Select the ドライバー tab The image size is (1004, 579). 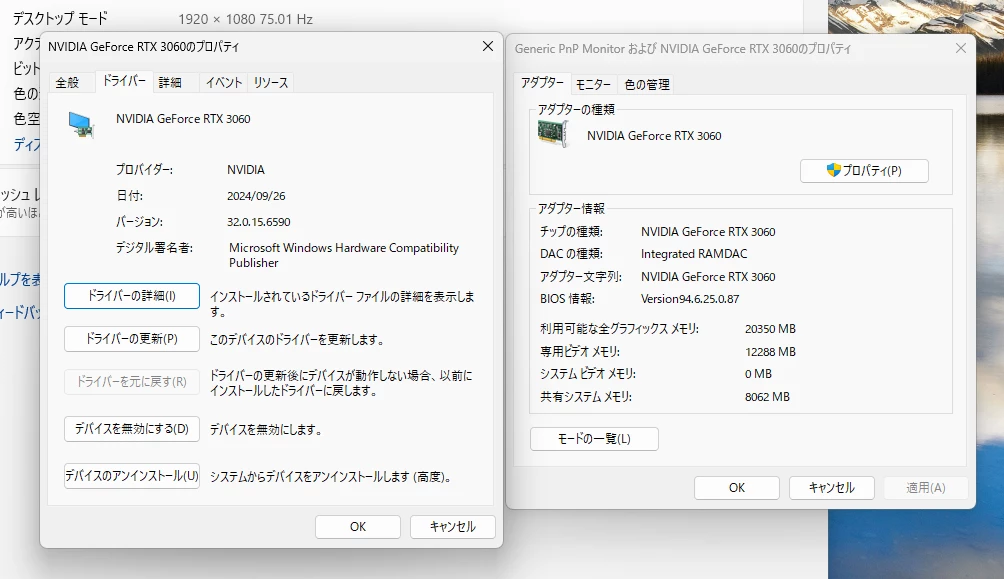click(124, 81)
